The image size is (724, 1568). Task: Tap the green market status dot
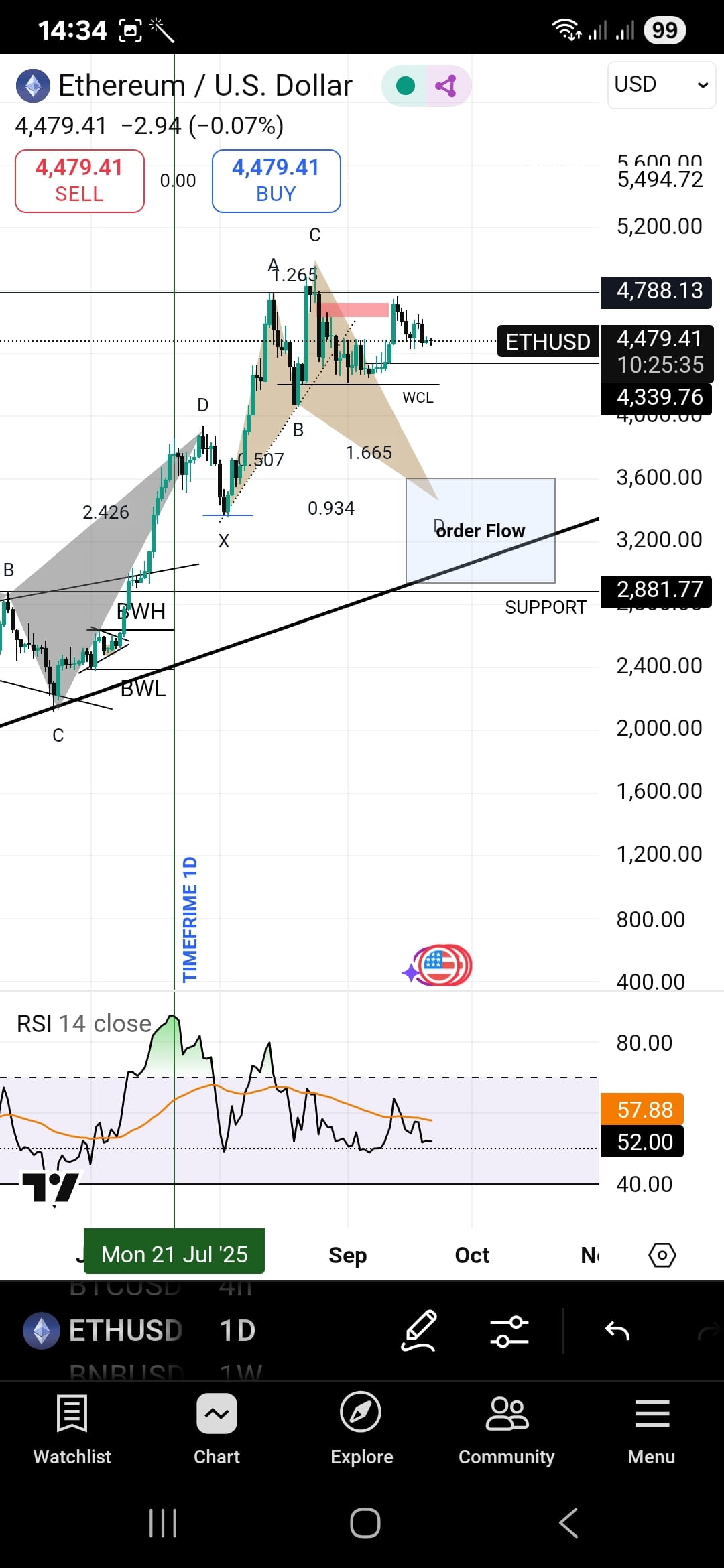[x=406, y=86]
